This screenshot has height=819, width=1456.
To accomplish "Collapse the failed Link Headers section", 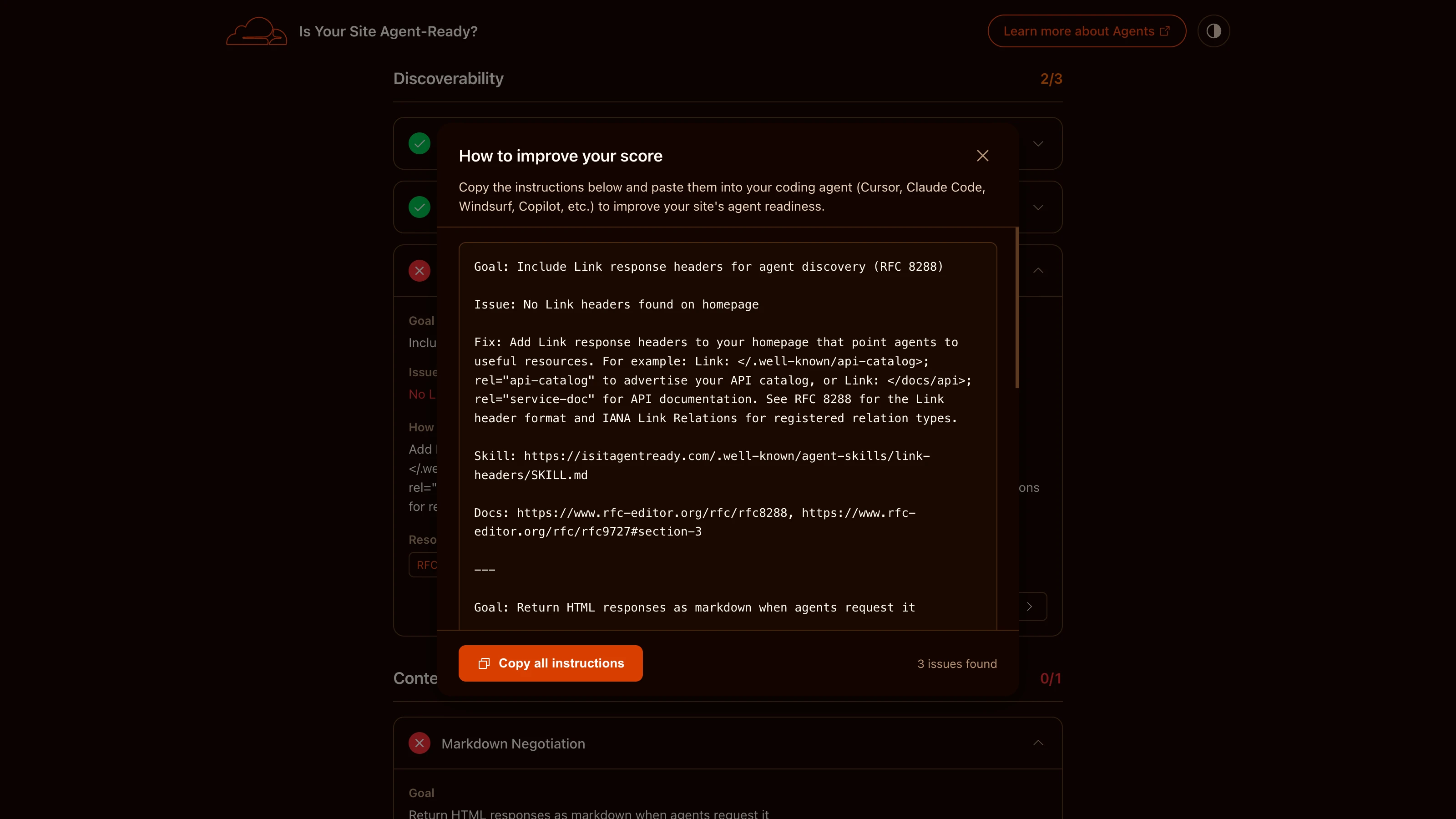I will [x=1038, y=271].
